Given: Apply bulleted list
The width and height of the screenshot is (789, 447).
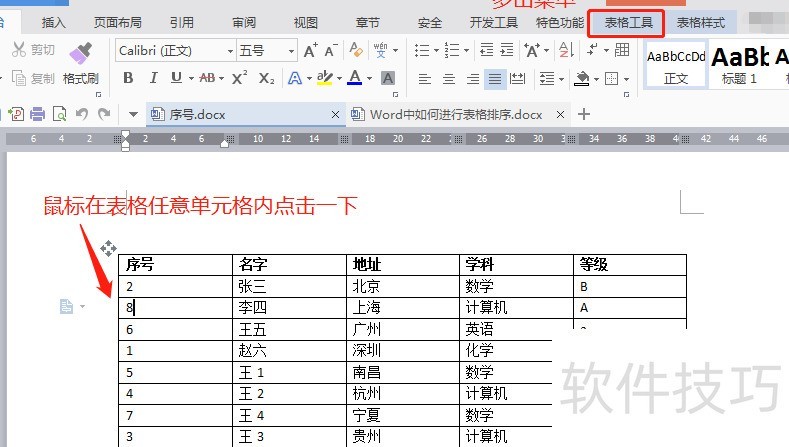Looking at the screenshot, I should click(422, 50).
